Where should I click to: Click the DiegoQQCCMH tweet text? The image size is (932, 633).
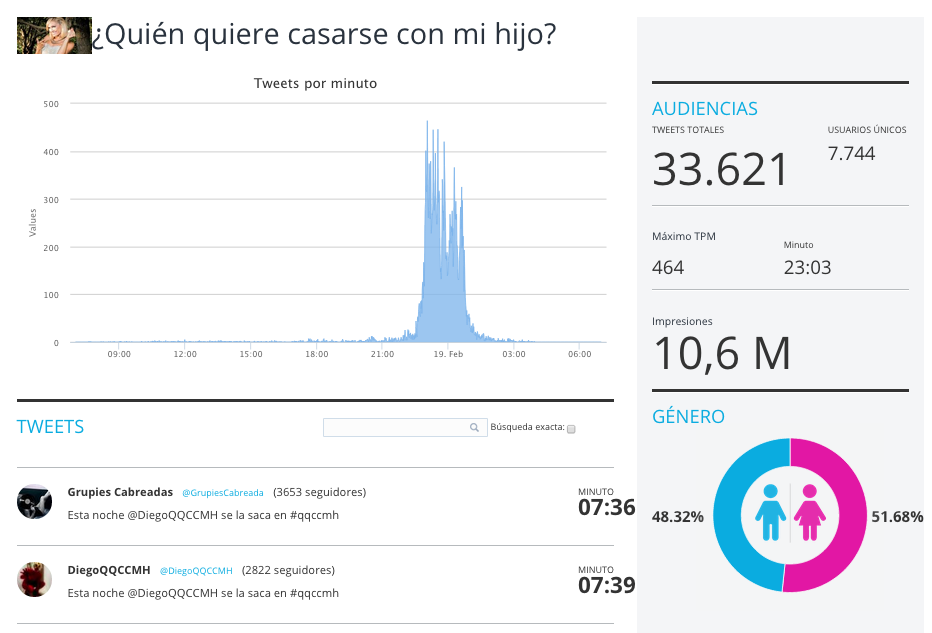coord(203,593)
